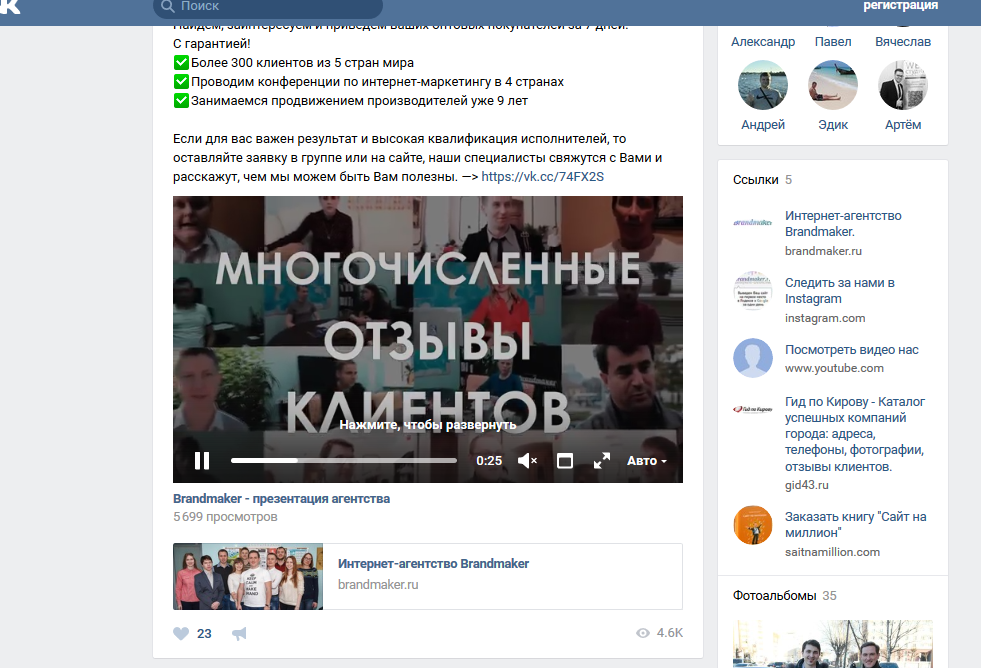Open Эдик's avatar

tap(833, 85)
